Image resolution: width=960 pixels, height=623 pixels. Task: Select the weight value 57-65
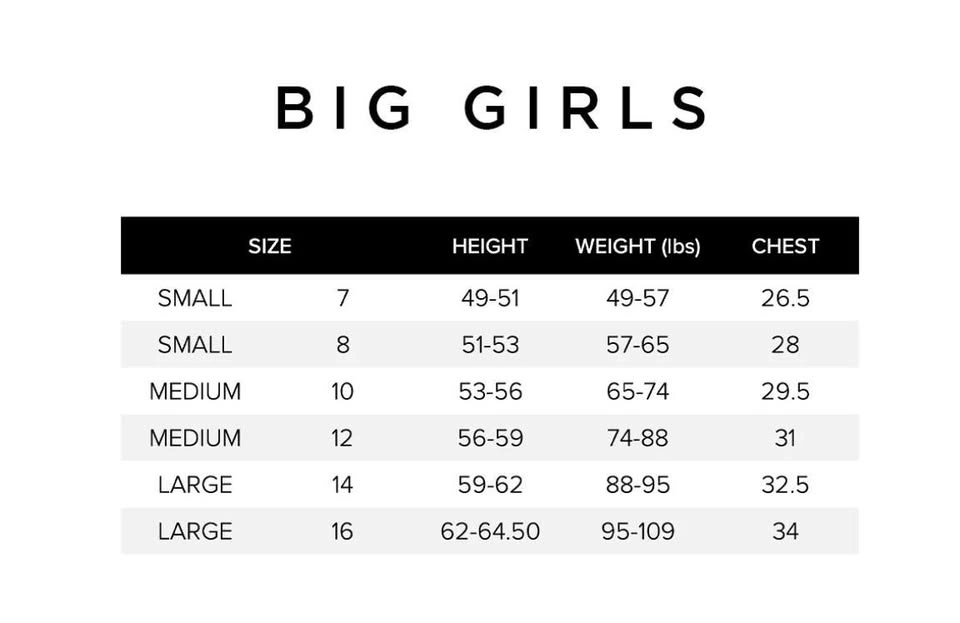click(637, 345)
